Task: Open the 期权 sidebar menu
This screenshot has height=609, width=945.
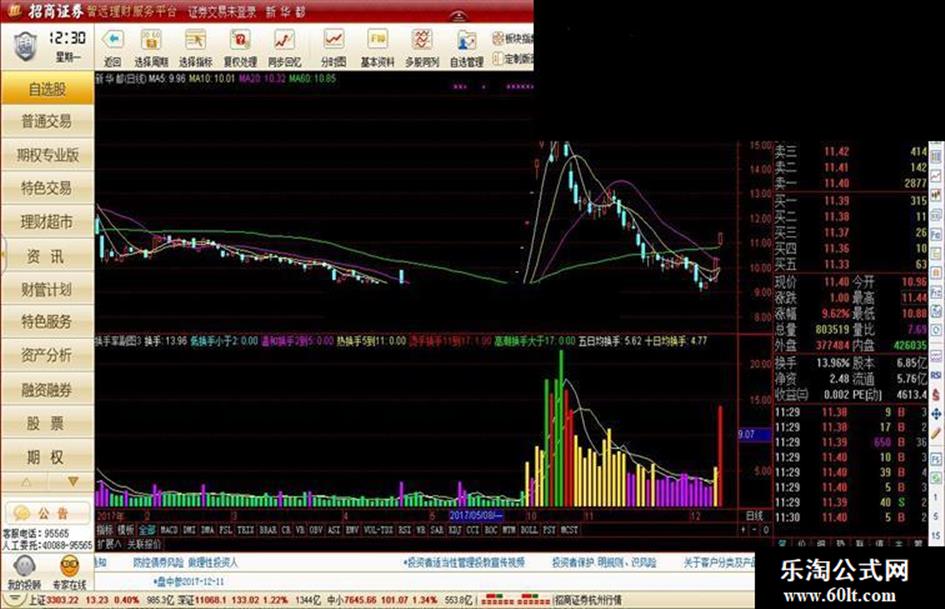Action: pos(47,458)
